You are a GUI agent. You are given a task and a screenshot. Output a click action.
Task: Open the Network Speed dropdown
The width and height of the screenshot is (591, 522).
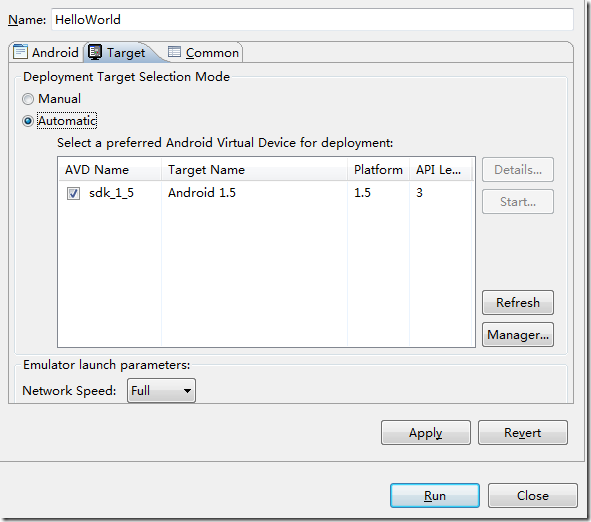coord(161,390)
